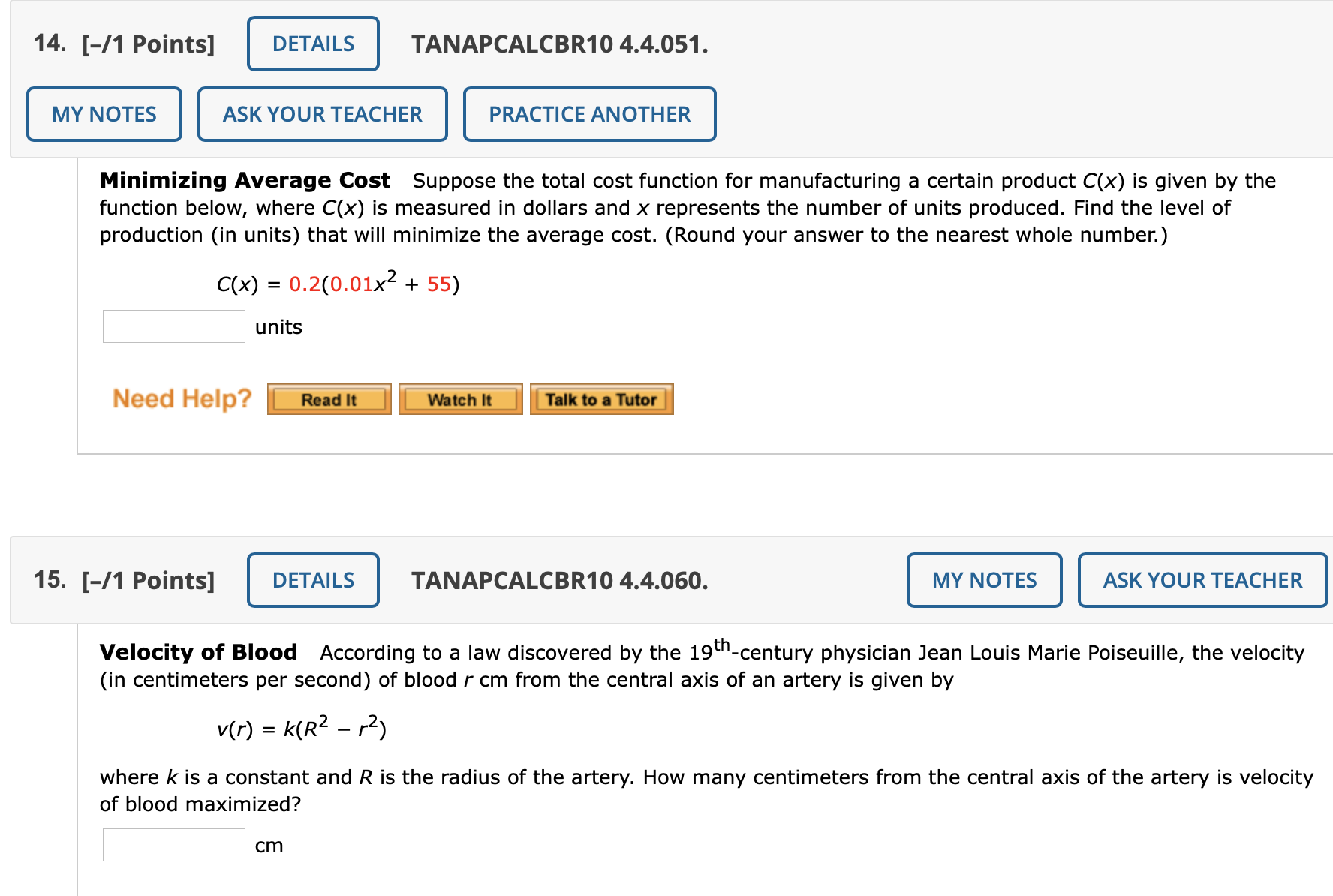Open MY NOTES for question 15

984,580
